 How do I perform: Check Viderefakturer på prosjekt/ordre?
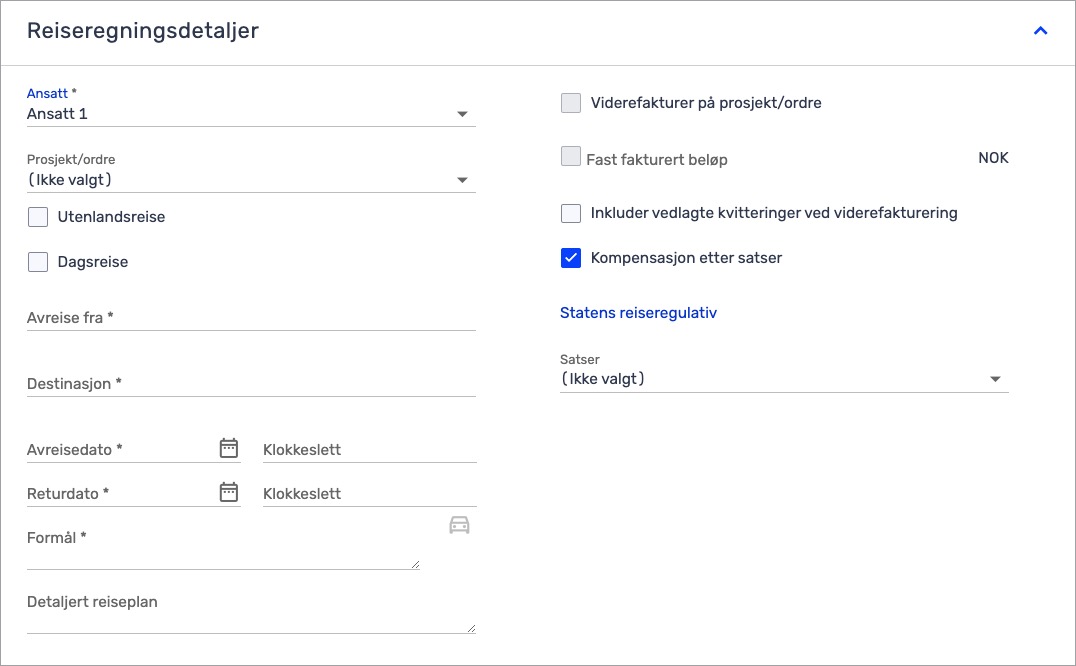[571, 103]
